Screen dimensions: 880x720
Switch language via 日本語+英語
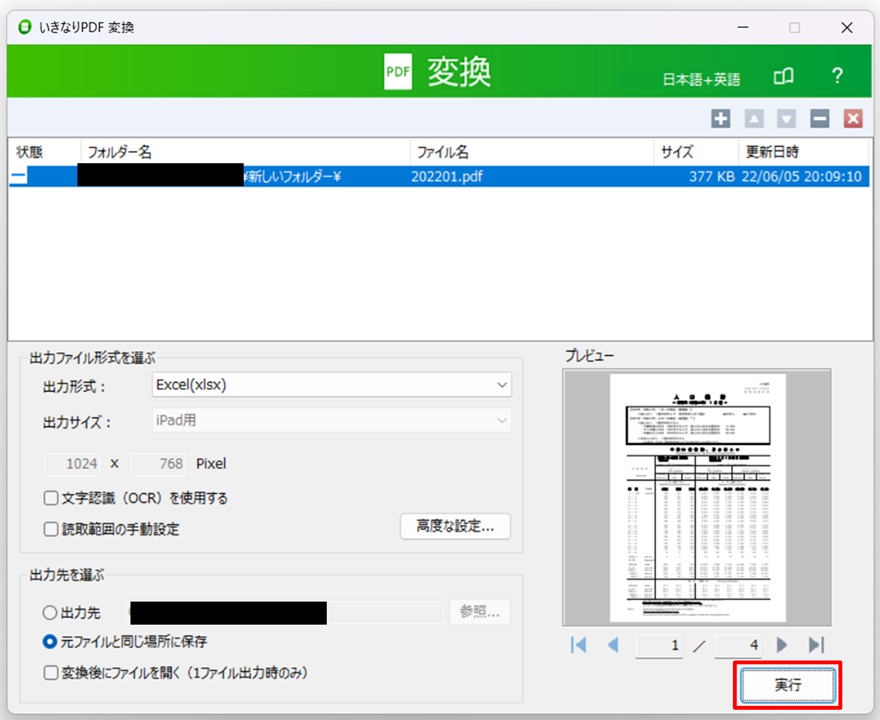pos(701,79)
